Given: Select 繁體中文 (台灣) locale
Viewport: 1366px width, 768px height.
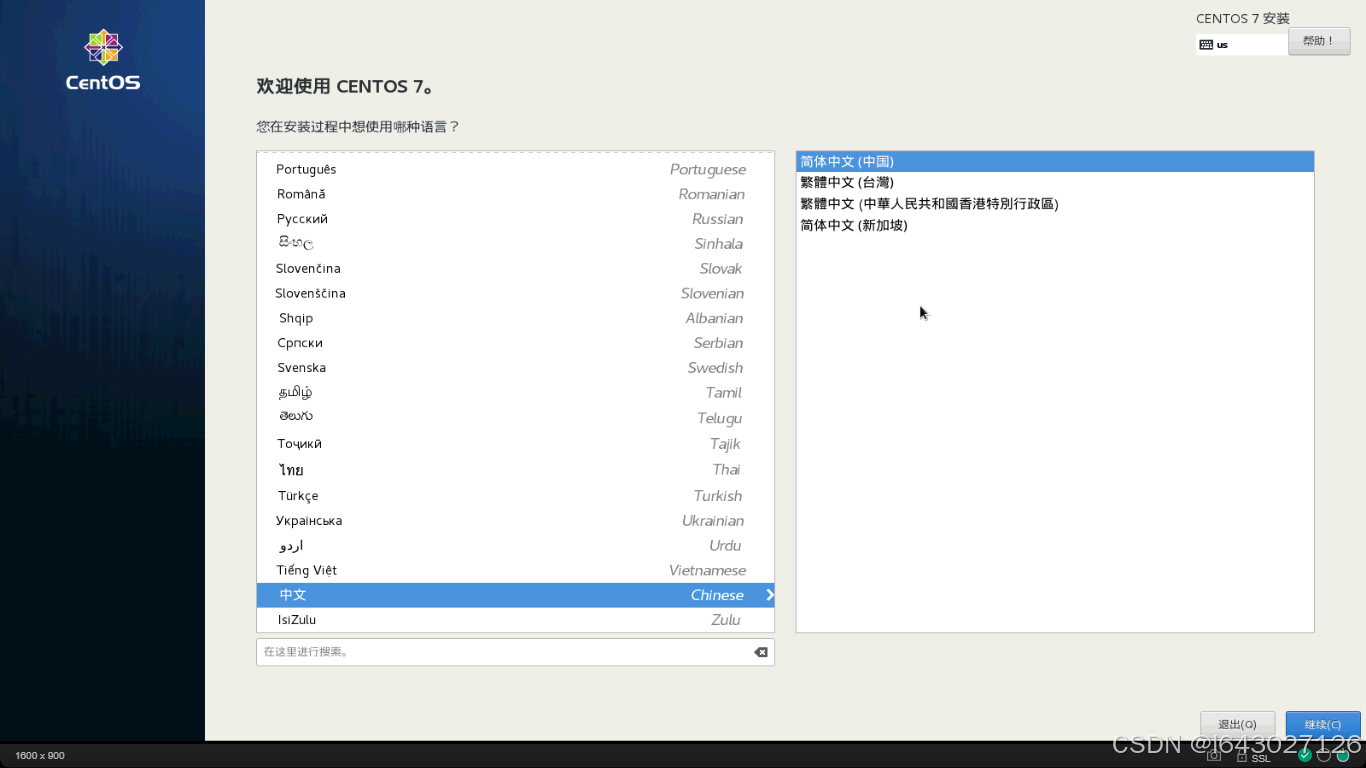Looking at the screenshot, I should tap(1055, 183).
